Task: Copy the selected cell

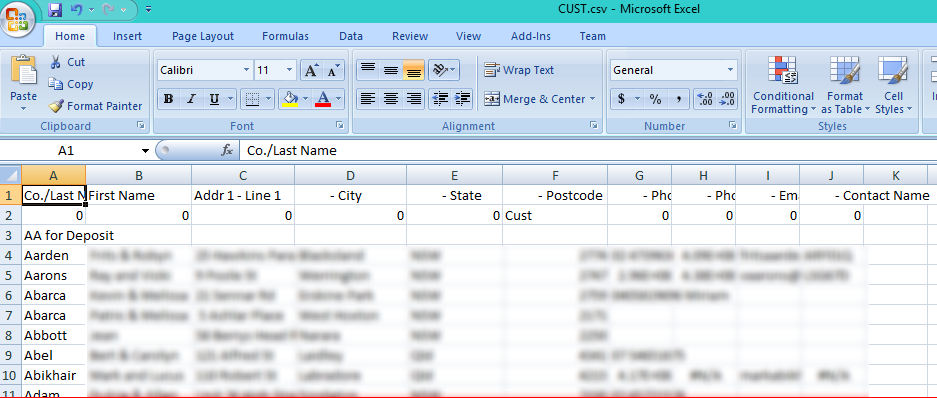Action: (x=71, y=84)
